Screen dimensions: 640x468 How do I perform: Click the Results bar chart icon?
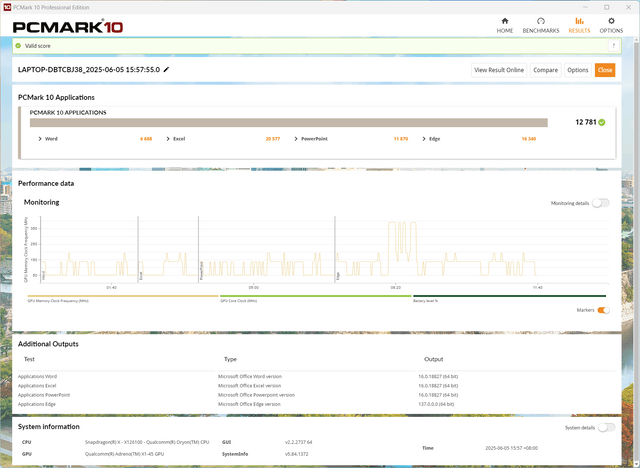coord(579,21)
